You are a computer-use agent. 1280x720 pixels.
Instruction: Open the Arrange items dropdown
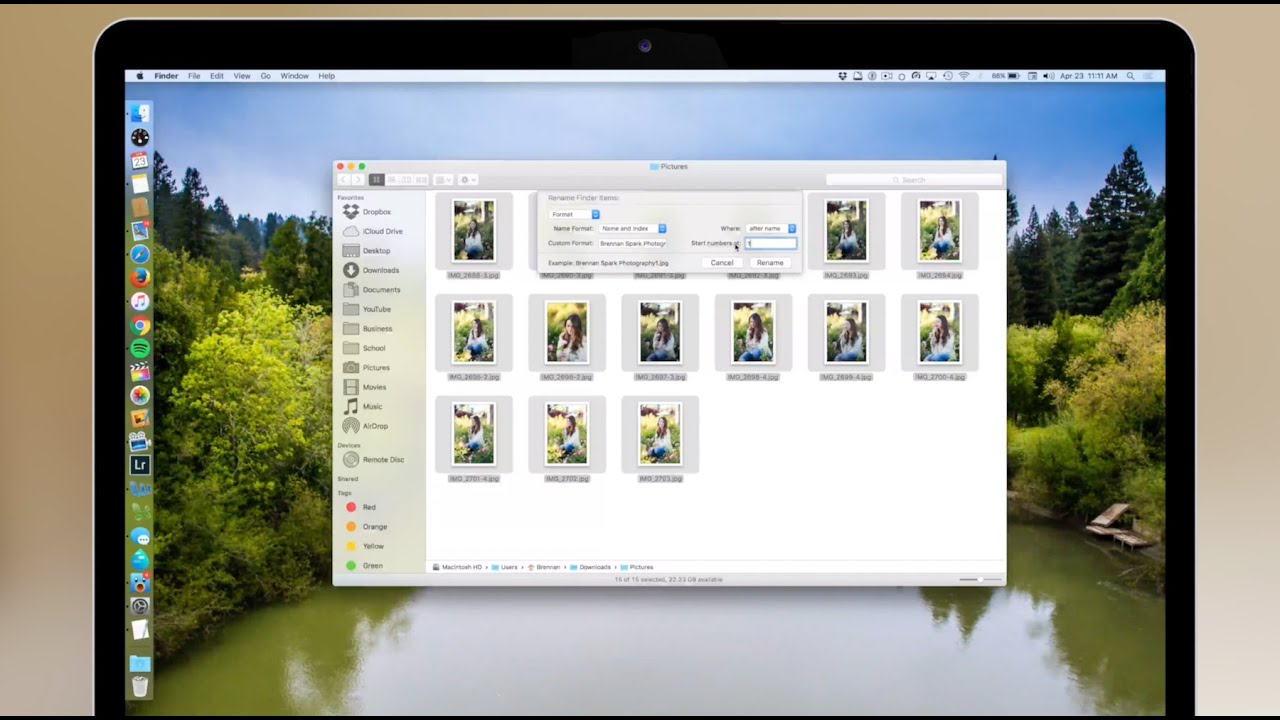[x=443, y=180]
